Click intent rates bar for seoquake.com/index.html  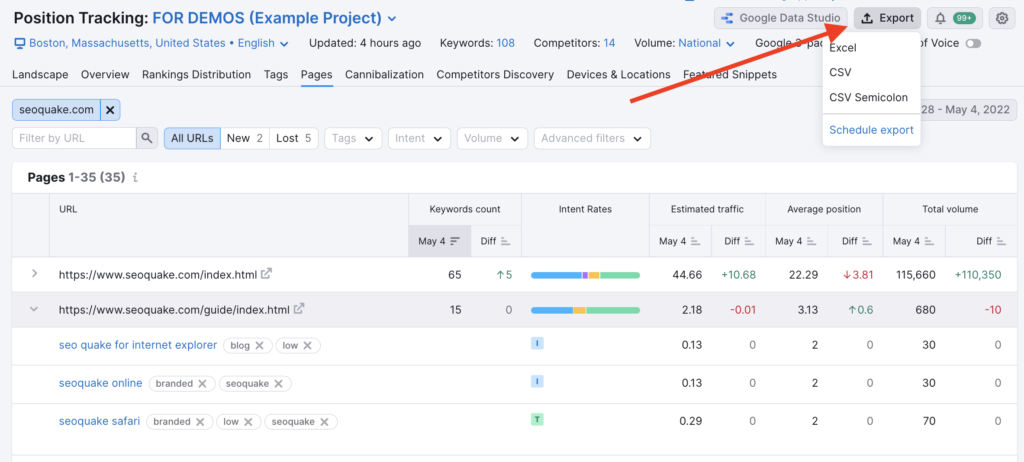[585, 275]
